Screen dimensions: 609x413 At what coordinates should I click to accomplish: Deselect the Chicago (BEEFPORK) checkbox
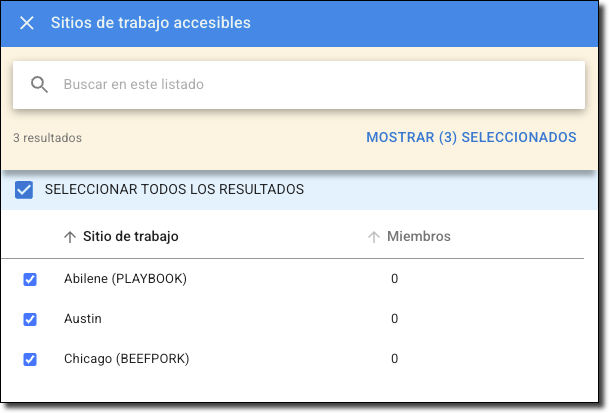pos(30,359)
